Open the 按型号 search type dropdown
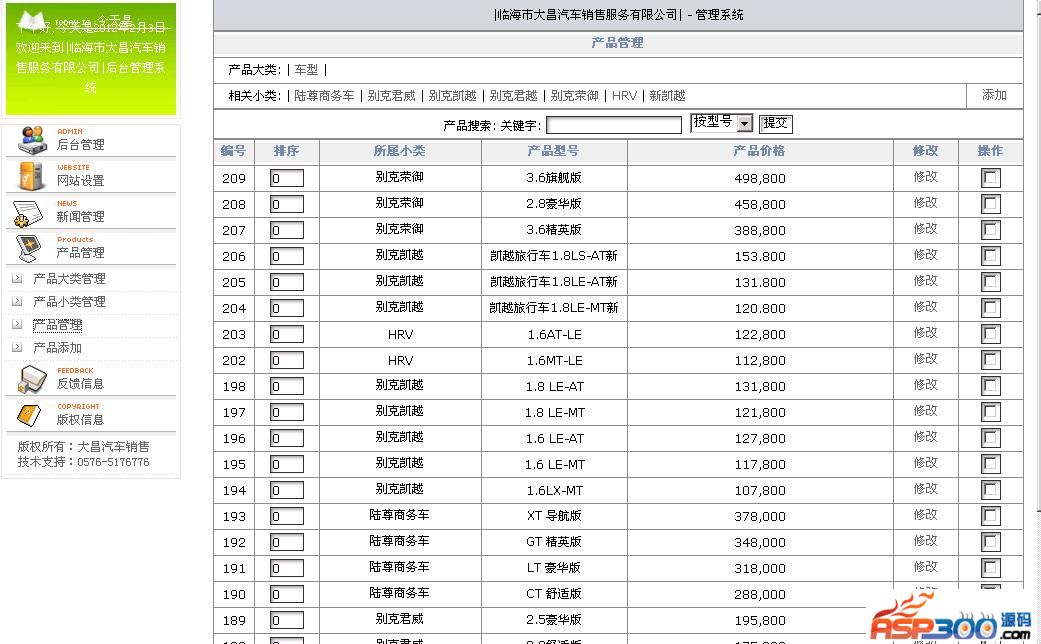This screenshot has width=1041, height=644. [722, 123]
